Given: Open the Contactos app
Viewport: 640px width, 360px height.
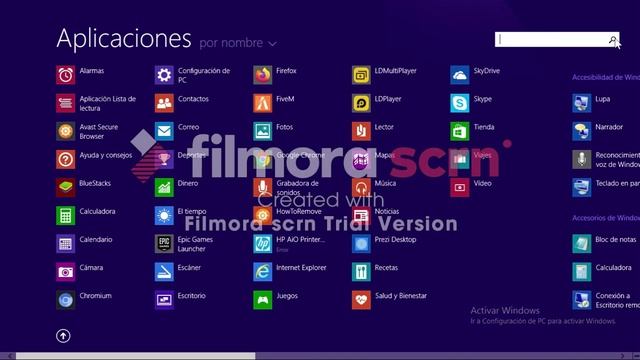Looking at the screenshot, I should 164,103.
